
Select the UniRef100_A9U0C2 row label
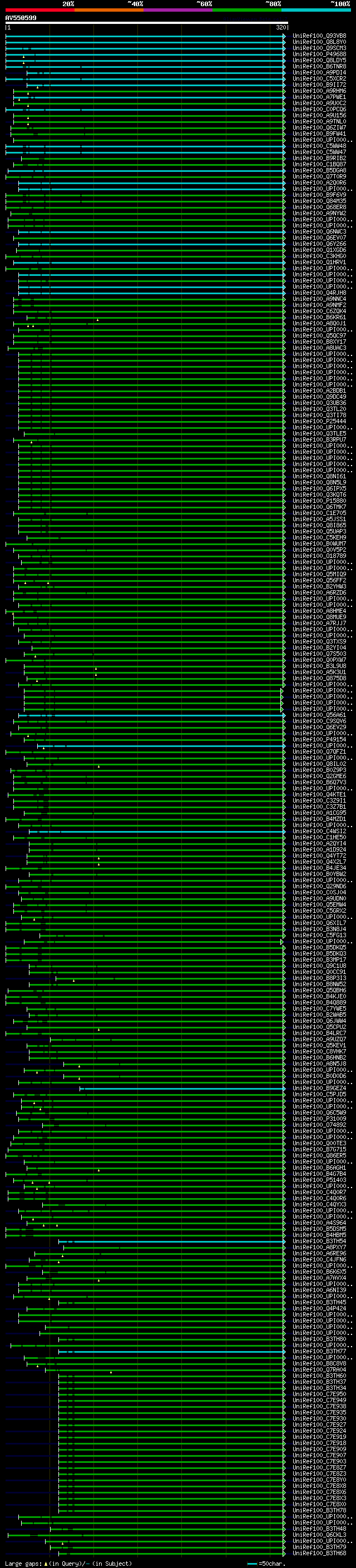319,103
